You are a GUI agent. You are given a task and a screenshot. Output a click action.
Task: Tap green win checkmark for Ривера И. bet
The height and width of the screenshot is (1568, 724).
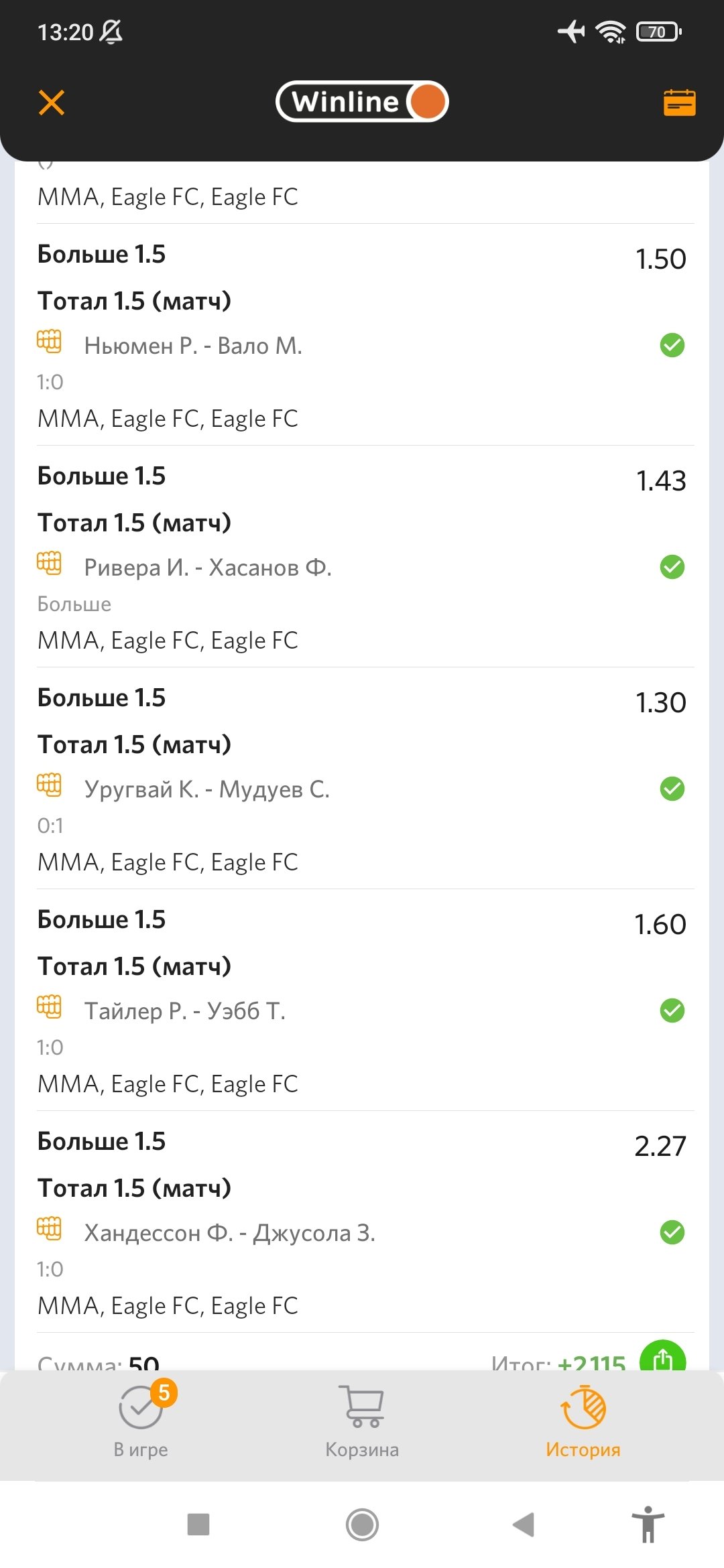tap(672, 568)
